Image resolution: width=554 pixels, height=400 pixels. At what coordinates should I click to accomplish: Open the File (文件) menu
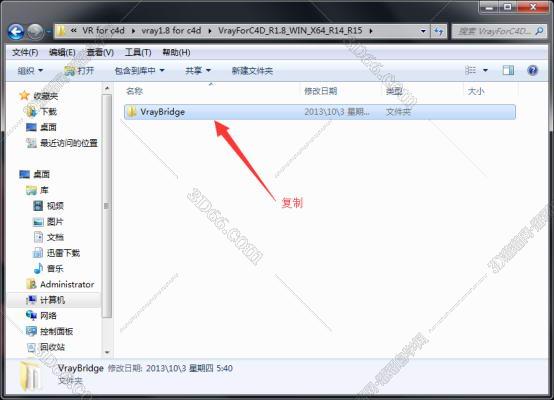[25, 53]
